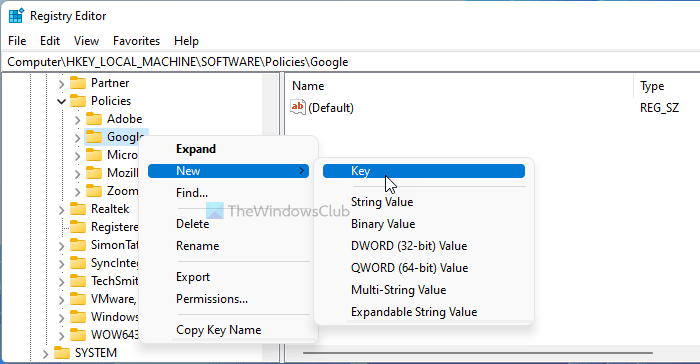Click the (Default) string value icon

pyautogui.click(x=298, y=108)
